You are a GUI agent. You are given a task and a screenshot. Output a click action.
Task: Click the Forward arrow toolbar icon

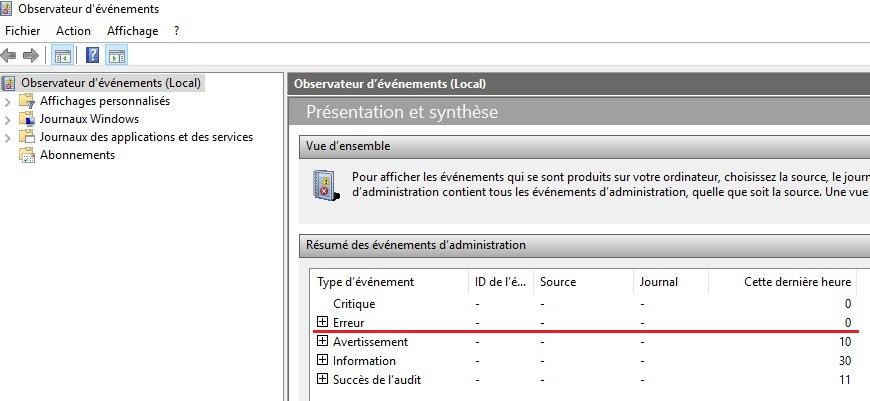30,56
